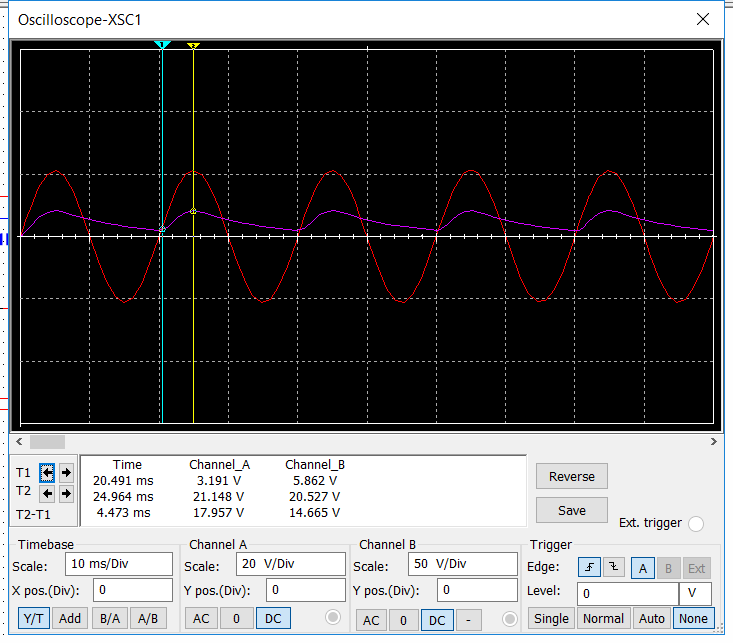Click the Channel B minus invert button
Image resolution: width=733 pixels, height=643 pixels.
point(468,619)
